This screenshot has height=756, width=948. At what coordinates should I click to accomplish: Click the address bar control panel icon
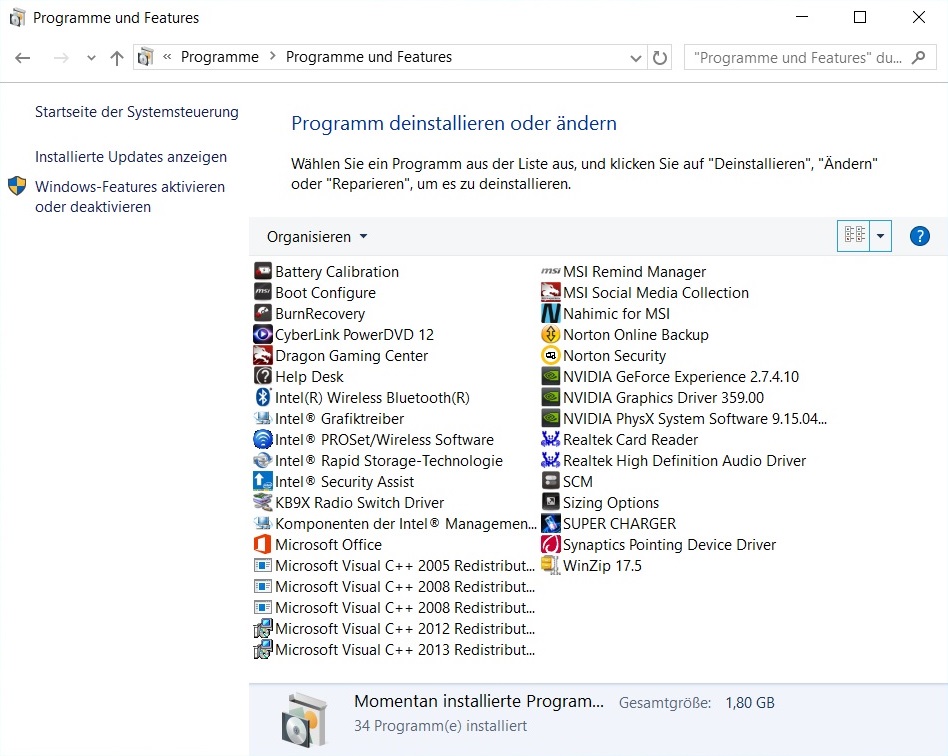click(x=146, y=57)
